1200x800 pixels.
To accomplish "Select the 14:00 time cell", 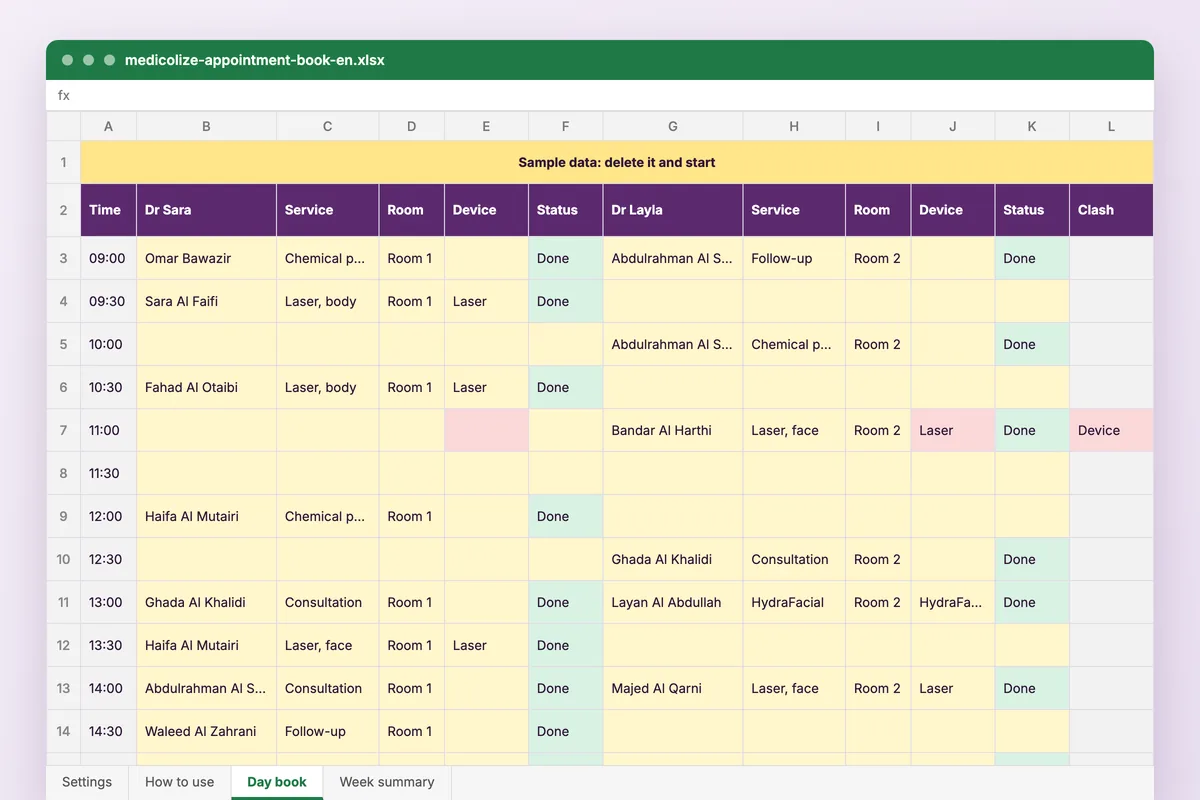I will [108, 688].
